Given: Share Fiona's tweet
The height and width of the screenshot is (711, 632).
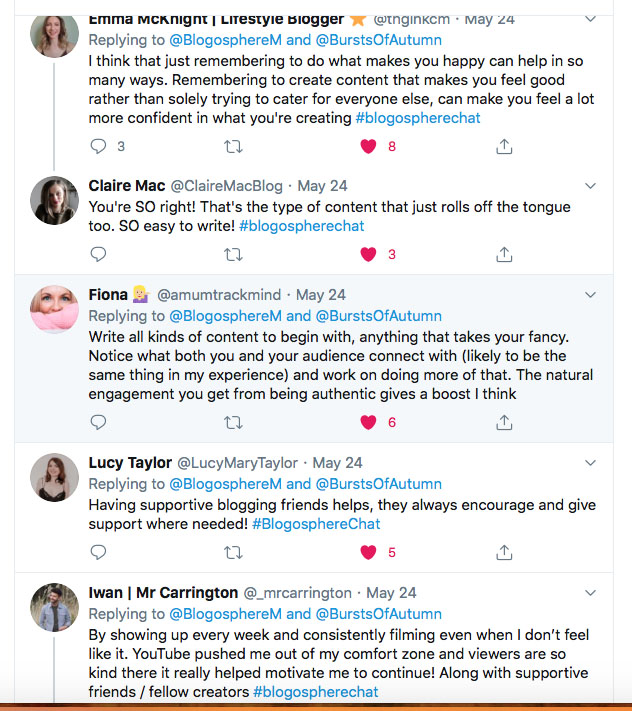Looking at the screenshot, I should (504, 422).
